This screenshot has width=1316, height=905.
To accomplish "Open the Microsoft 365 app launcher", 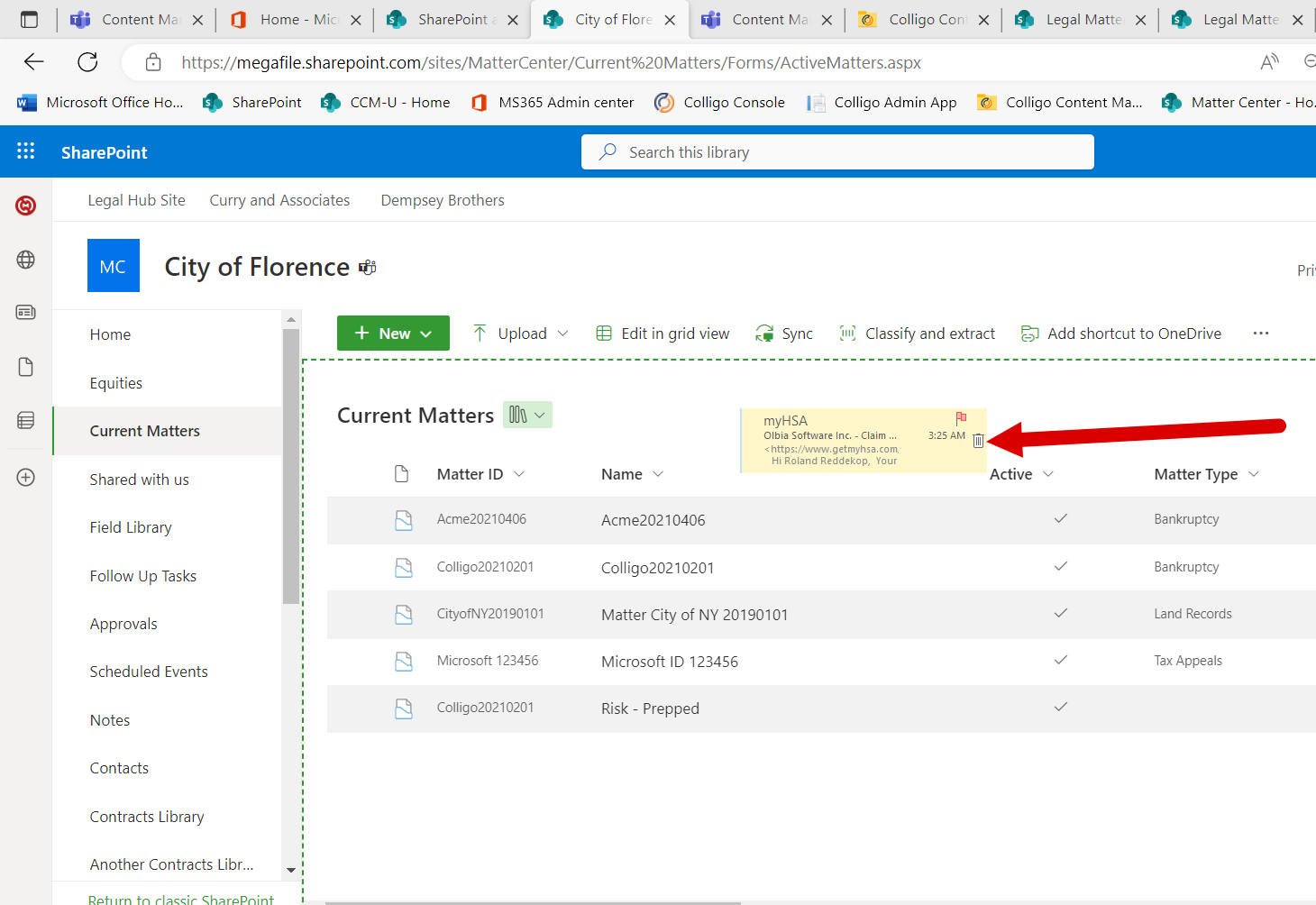I will (x=24, y=151).
